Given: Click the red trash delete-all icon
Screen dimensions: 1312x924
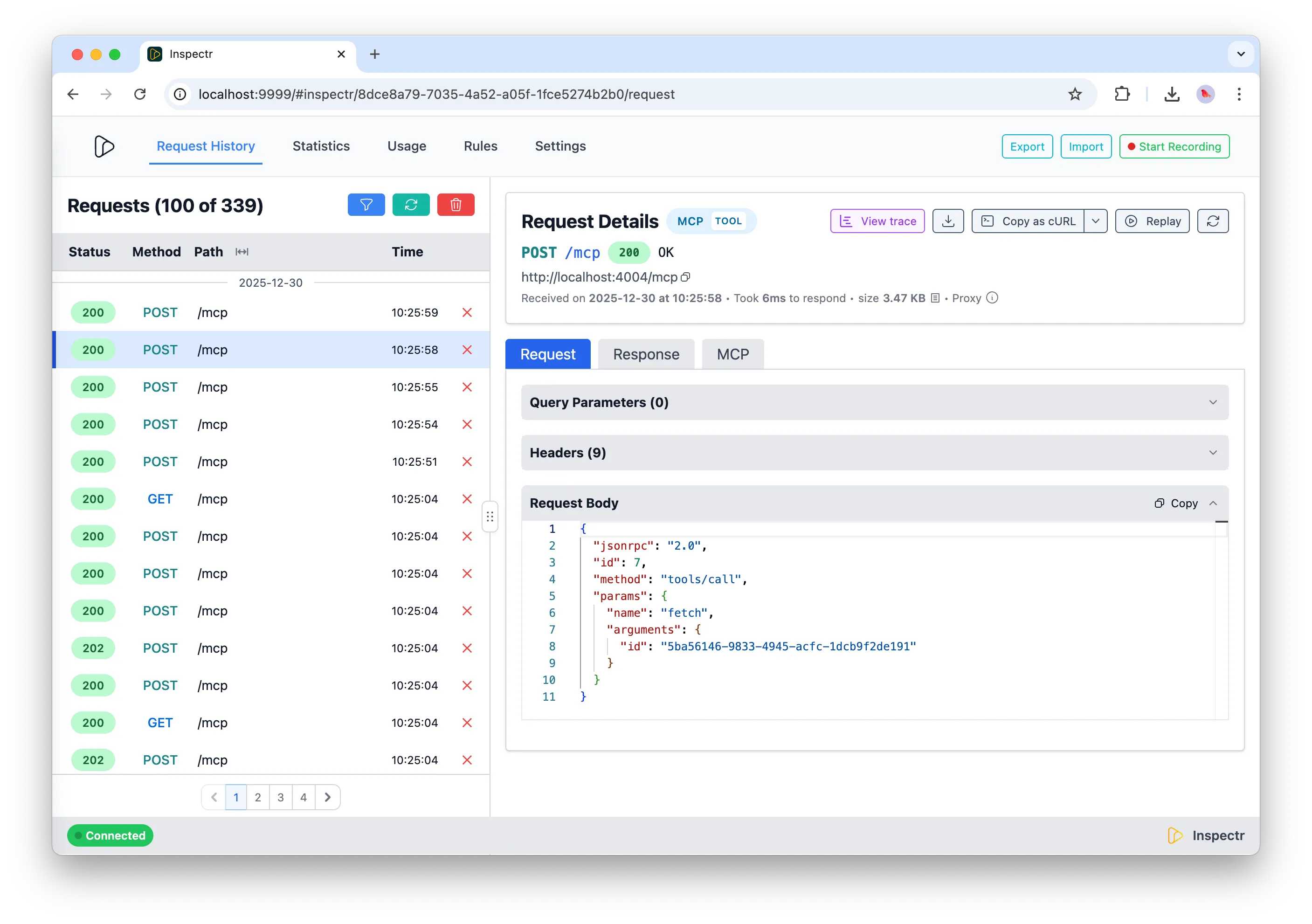Looking at the screenshot, I should pos(456,205).
